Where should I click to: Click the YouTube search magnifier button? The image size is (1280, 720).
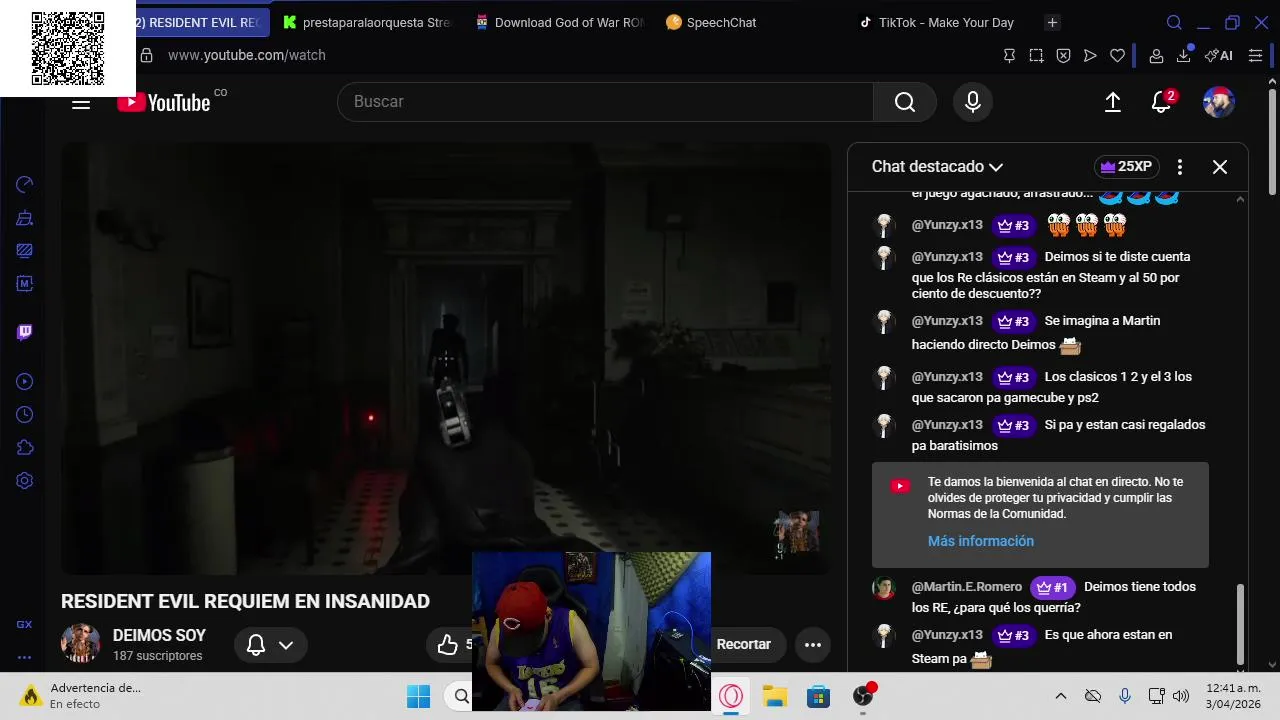point(905,102)
